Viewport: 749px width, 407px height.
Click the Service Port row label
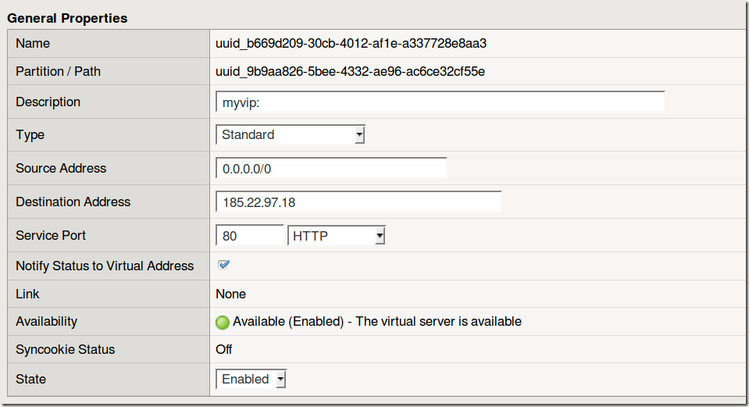(x=51, y=235)
